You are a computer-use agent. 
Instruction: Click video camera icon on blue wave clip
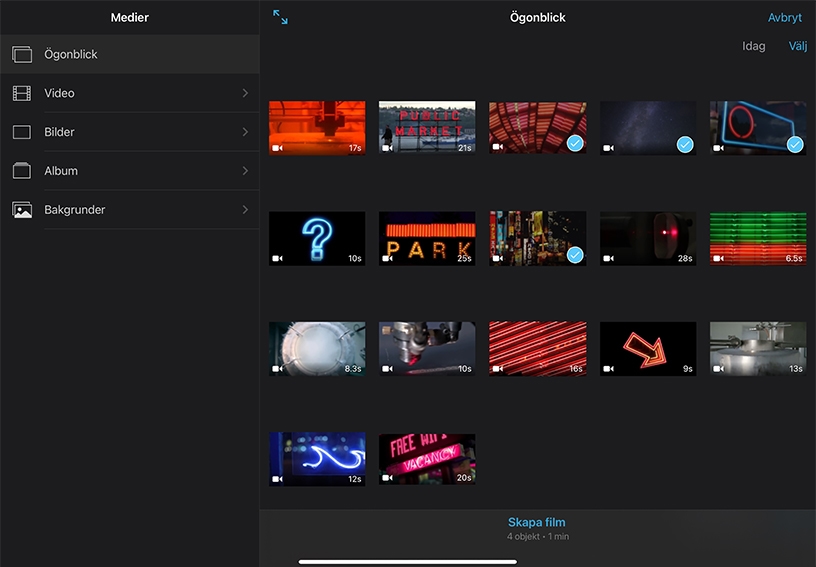(277, 479)
